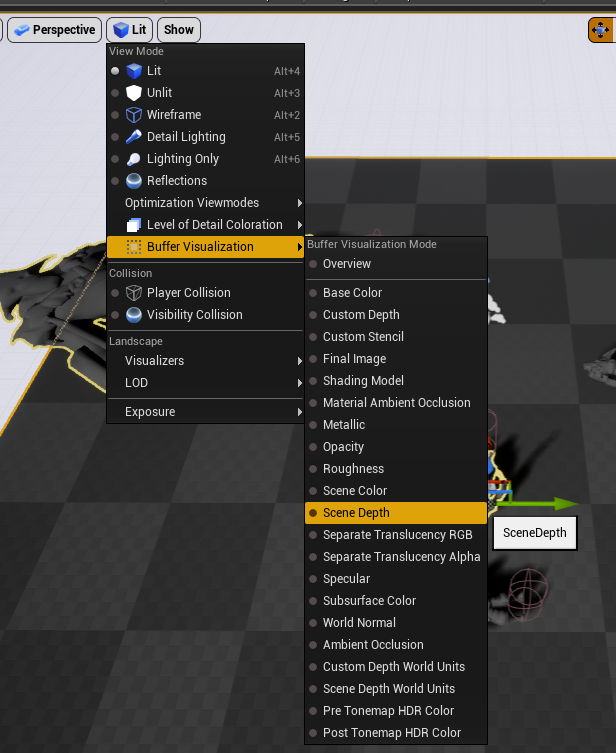
Task: Choose Subsurface Color buffer
Action: pyautogui.click(x=396, y=601)
